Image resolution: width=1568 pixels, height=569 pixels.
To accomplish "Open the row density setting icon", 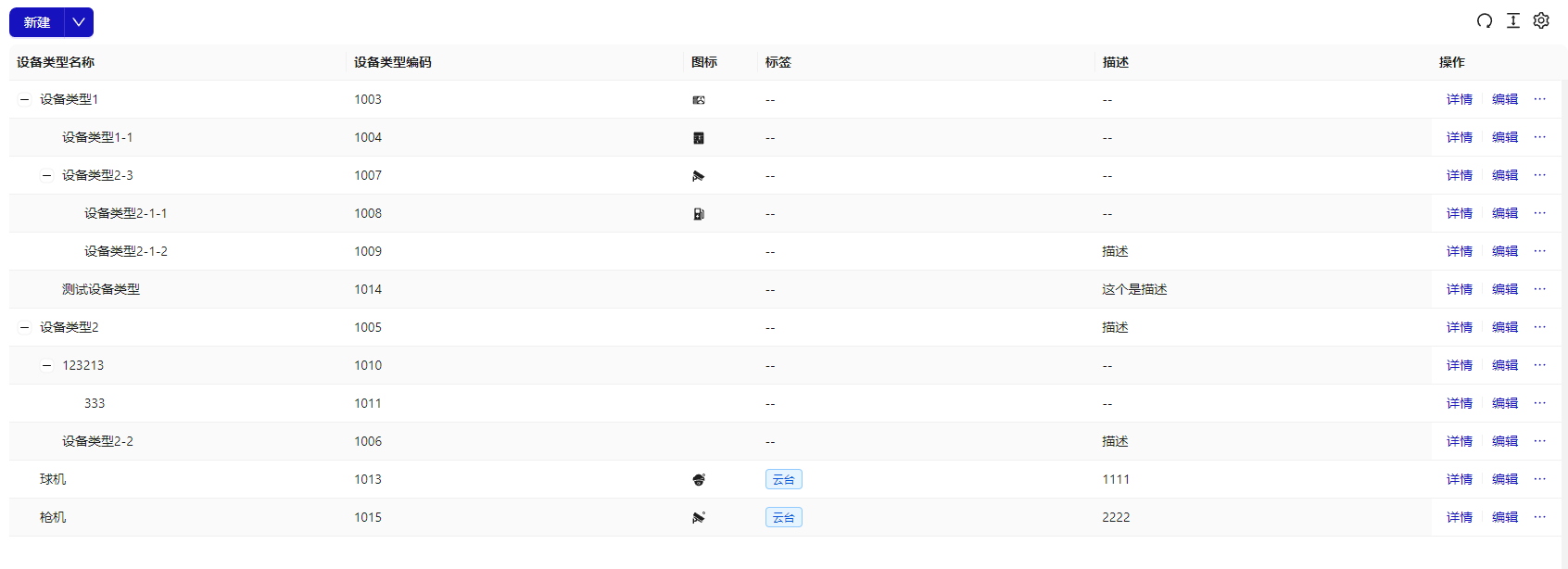I will pyautogui.click(x=1513, y=21).
